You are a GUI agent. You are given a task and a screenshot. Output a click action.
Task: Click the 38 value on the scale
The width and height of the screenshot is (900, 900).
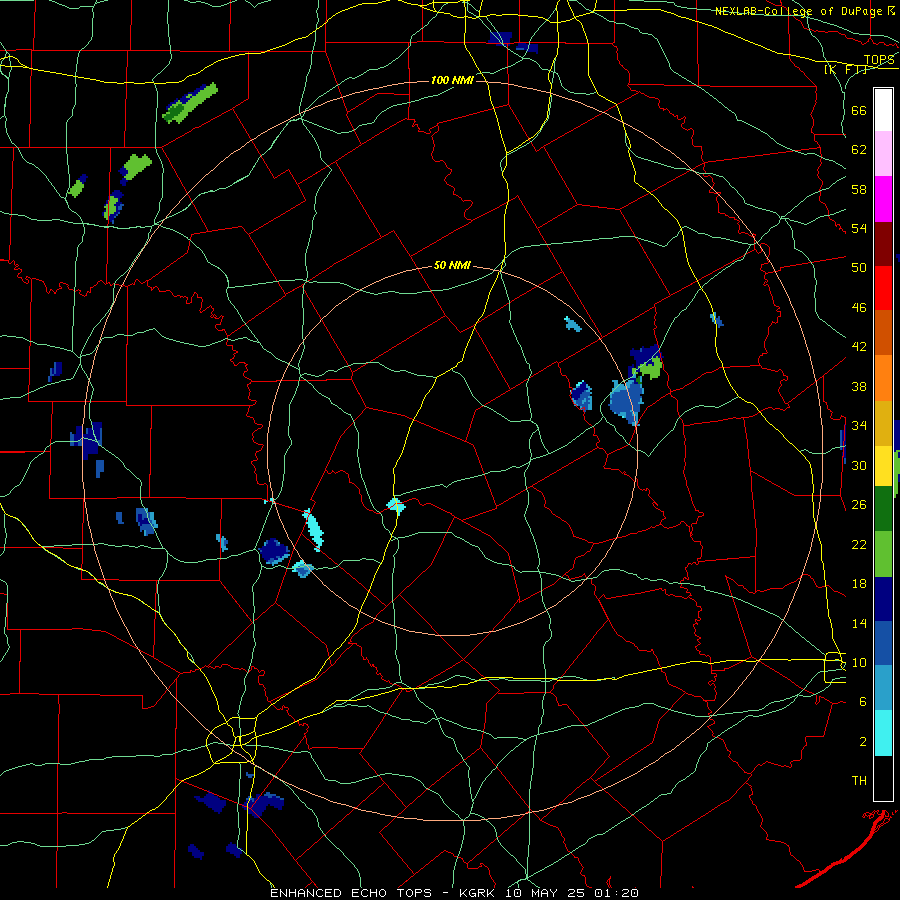click(x=859, y=386)
